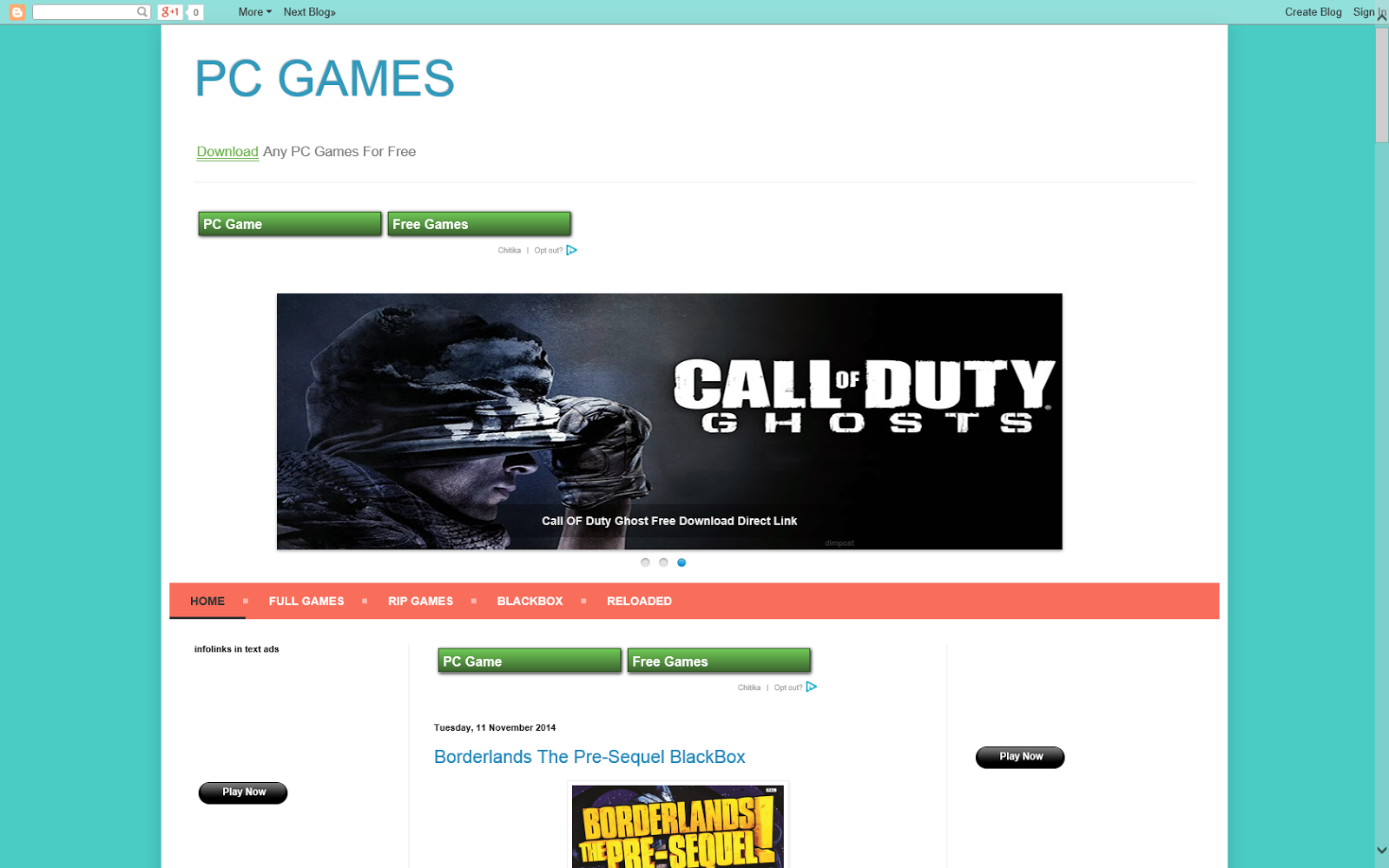Click the Opt out link below the ads
Image resolution: width=1389 pixels, height=868 pixels.
tap(549, 250)
